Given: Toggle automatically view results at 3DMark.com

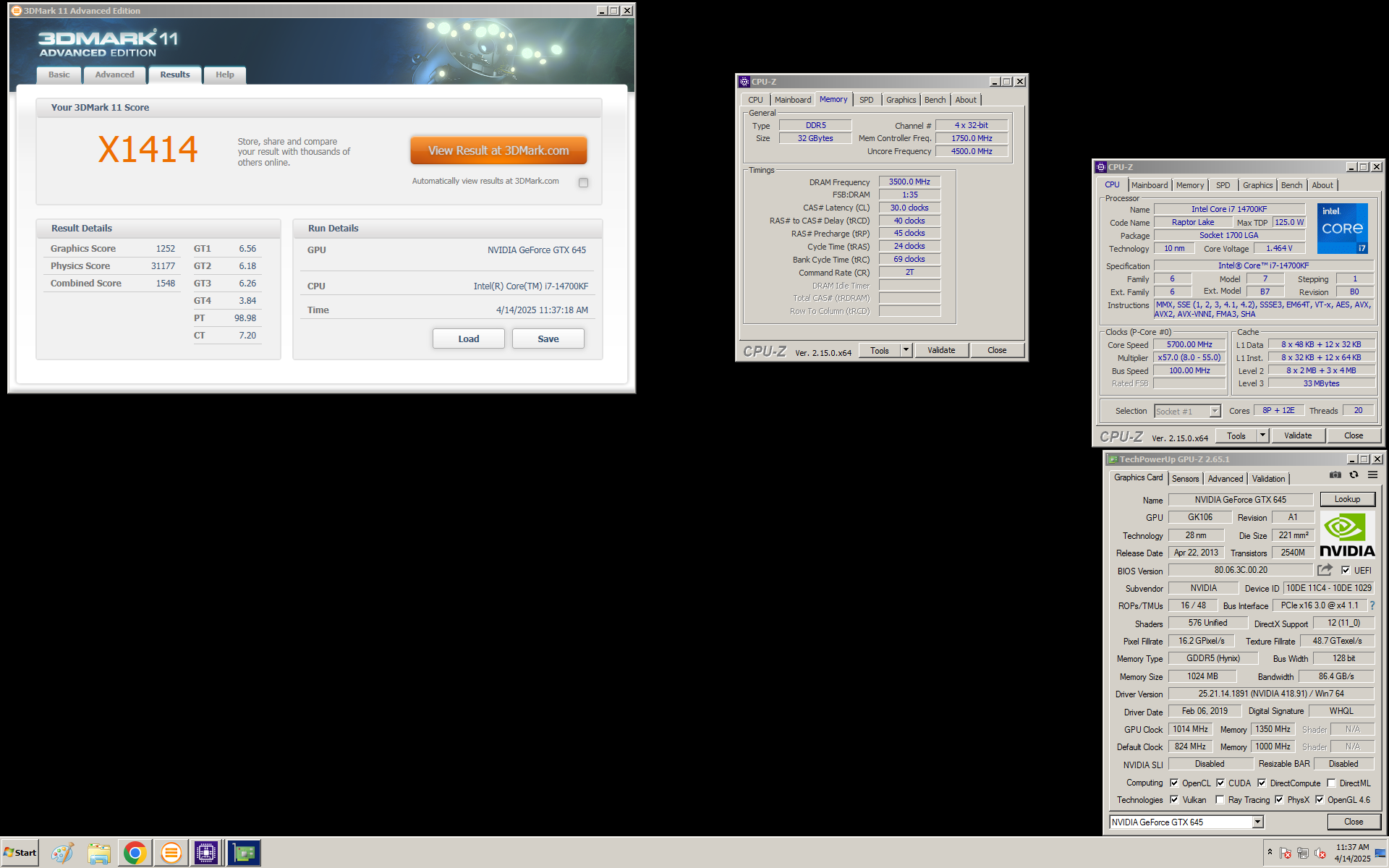Looking at the screenshot, I should 584,182.
